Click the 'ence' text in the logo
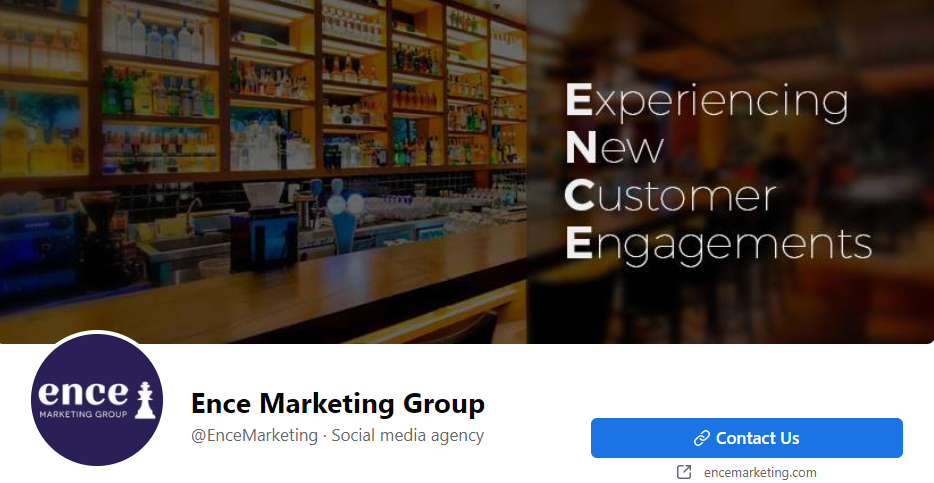 (83, 392)
